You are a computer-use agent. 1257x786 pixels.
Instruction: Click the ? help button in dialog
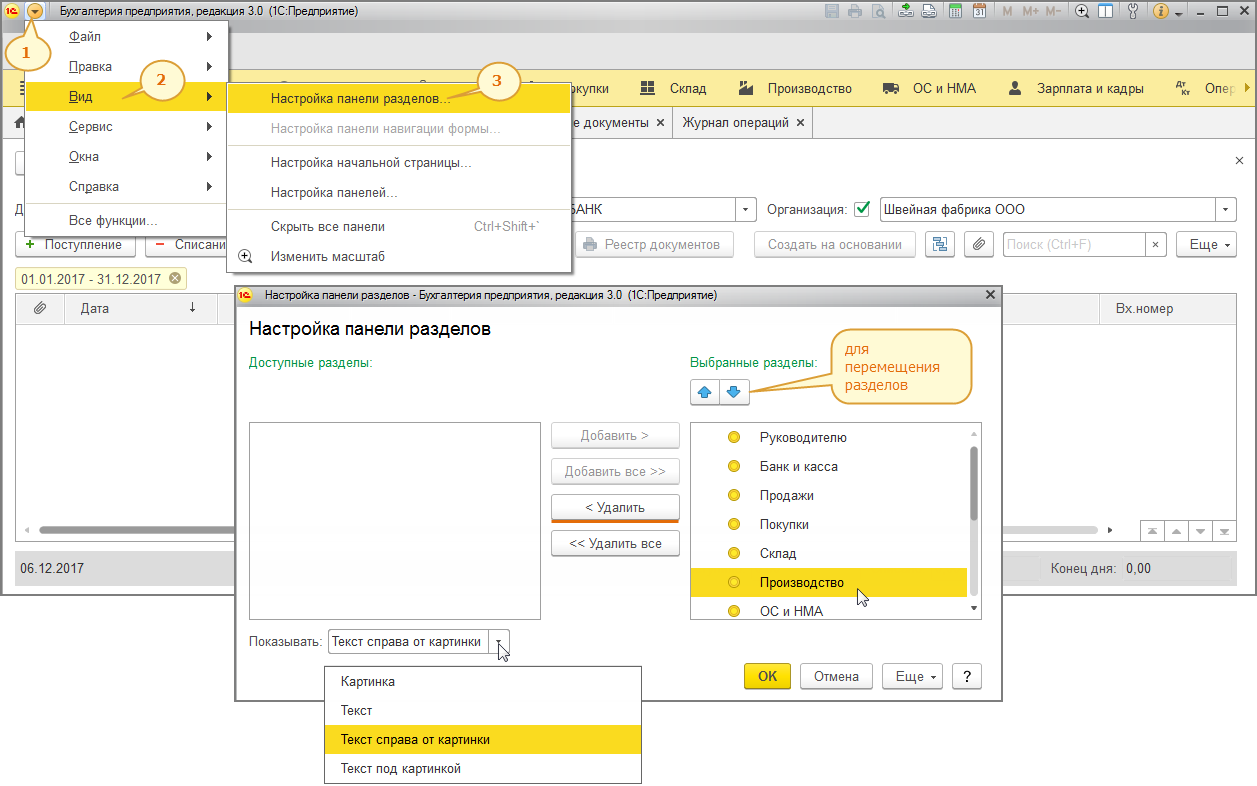tap(967, 676)
